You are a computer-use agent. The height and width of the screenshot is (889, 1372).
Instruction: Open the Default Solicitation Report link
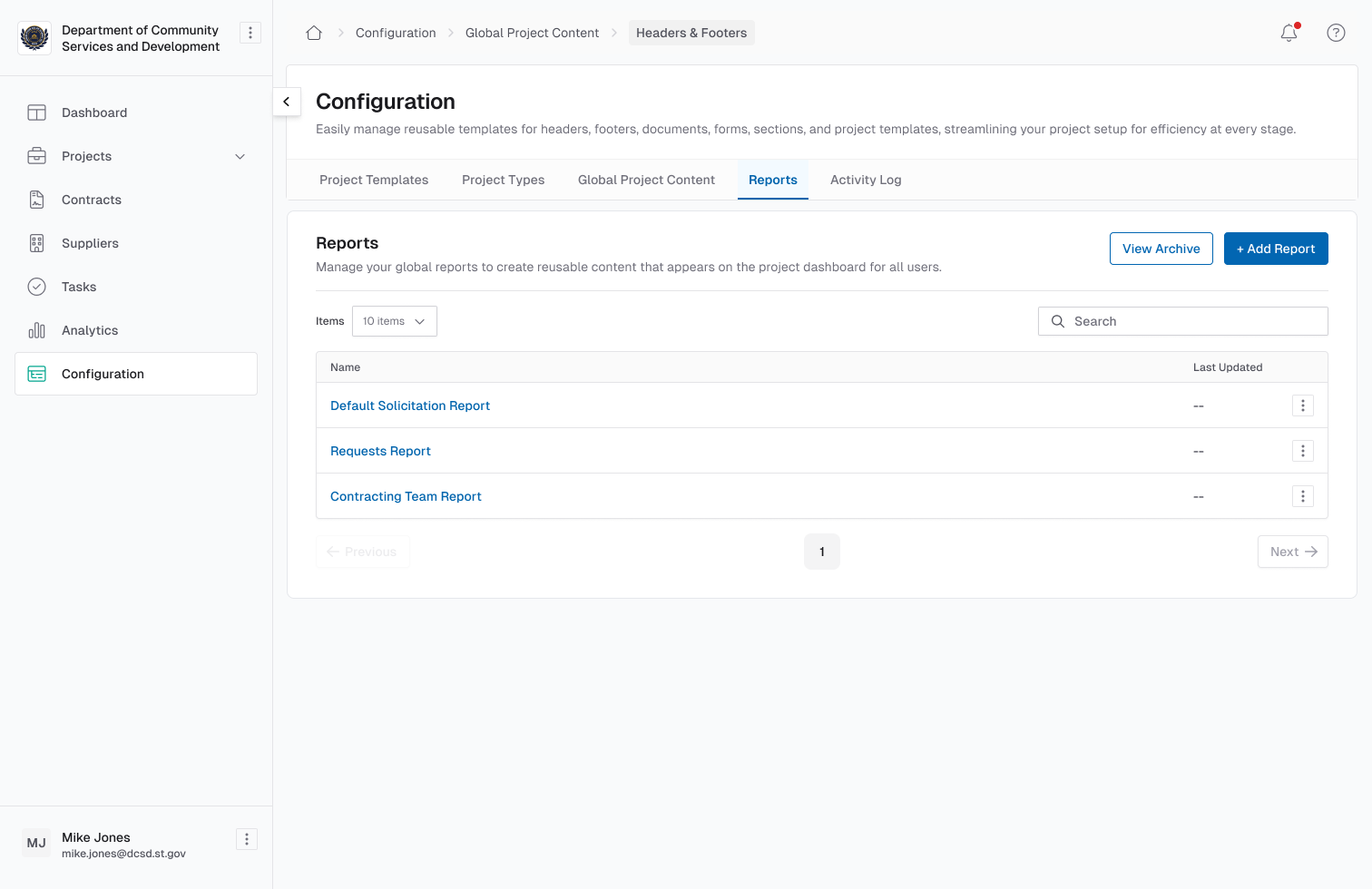(409, 405)
